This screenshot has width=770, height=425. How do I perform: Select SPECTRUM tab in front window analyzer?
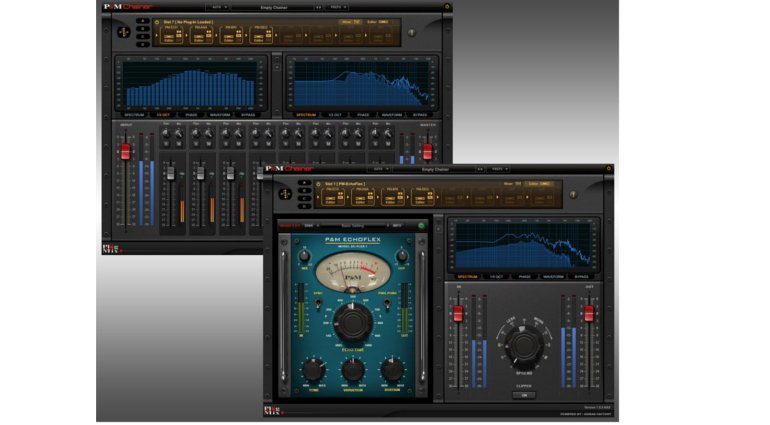tap(467, 277)
